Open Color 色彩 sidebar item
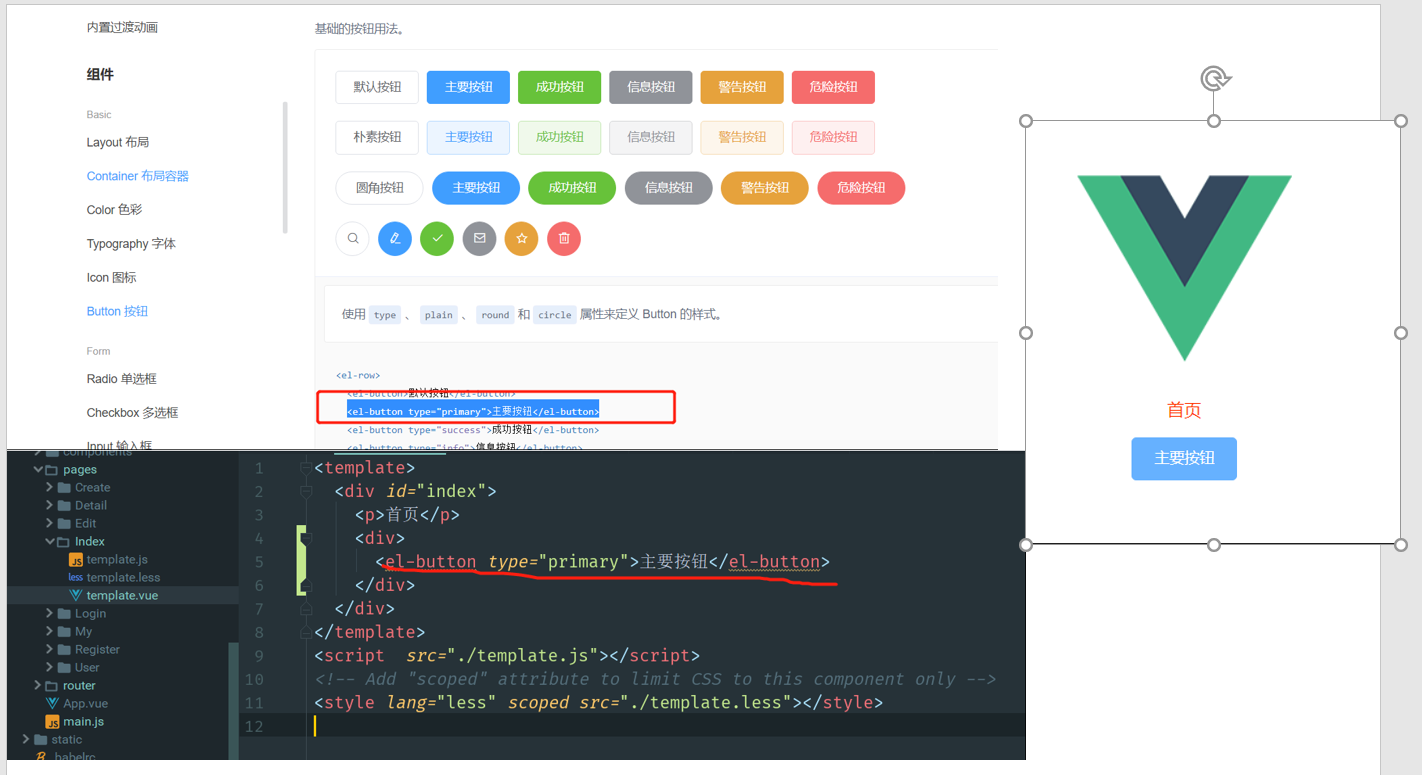1422x775 pixels. (x=114, y=210)
